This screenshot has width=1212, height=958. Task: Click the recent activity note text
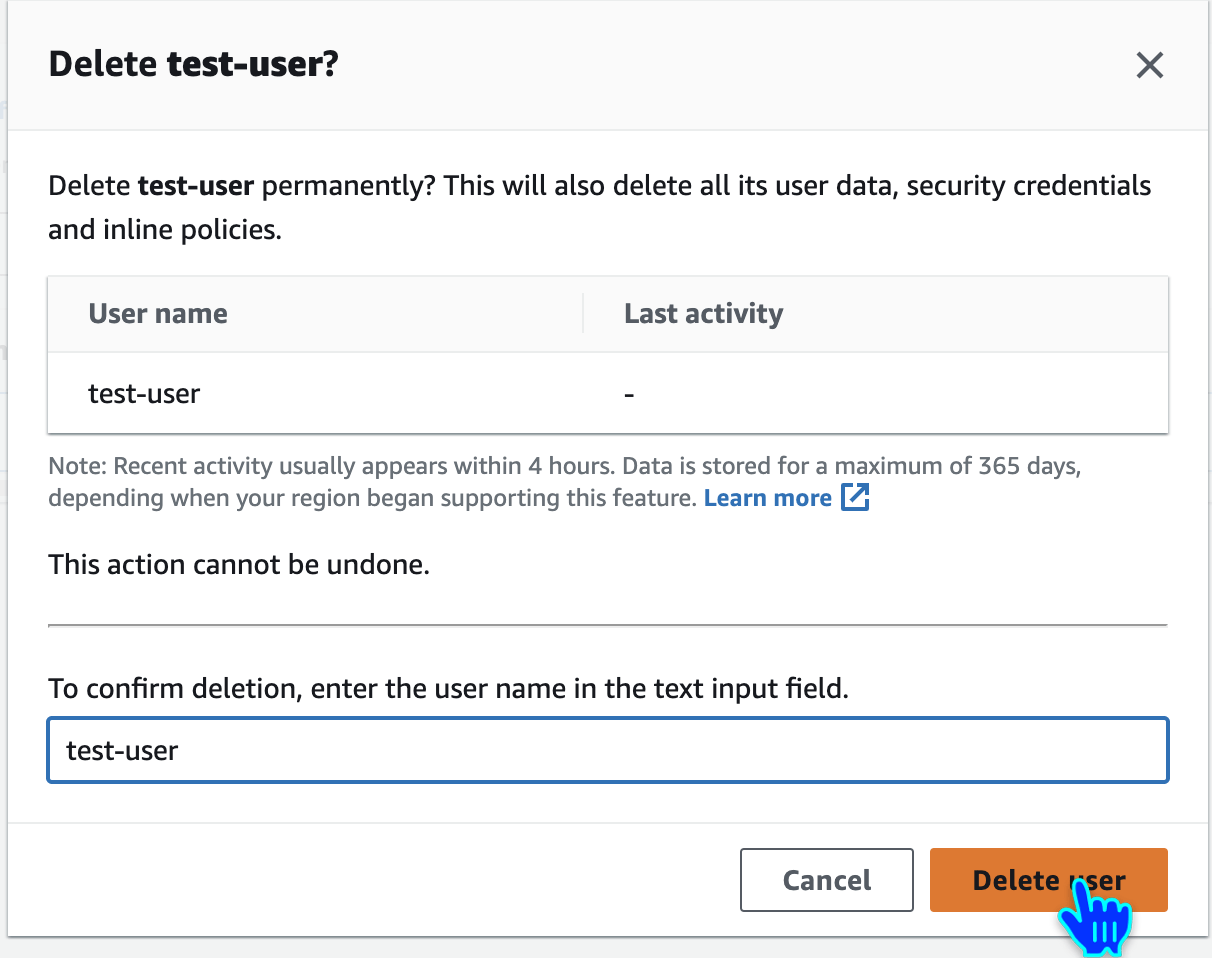click(400, 467)
